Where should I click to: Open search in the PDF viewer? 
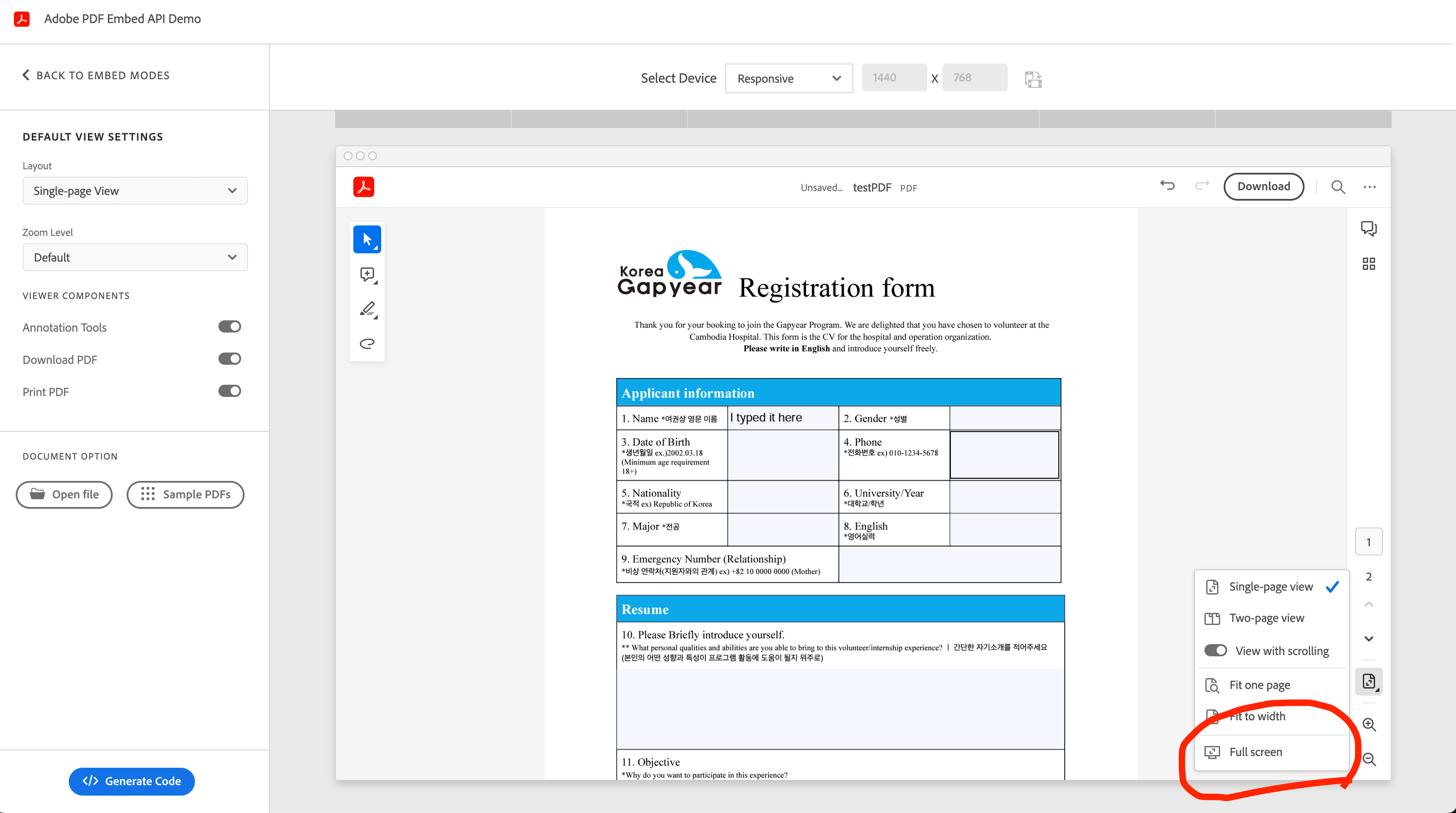(x=1337, y=187)
